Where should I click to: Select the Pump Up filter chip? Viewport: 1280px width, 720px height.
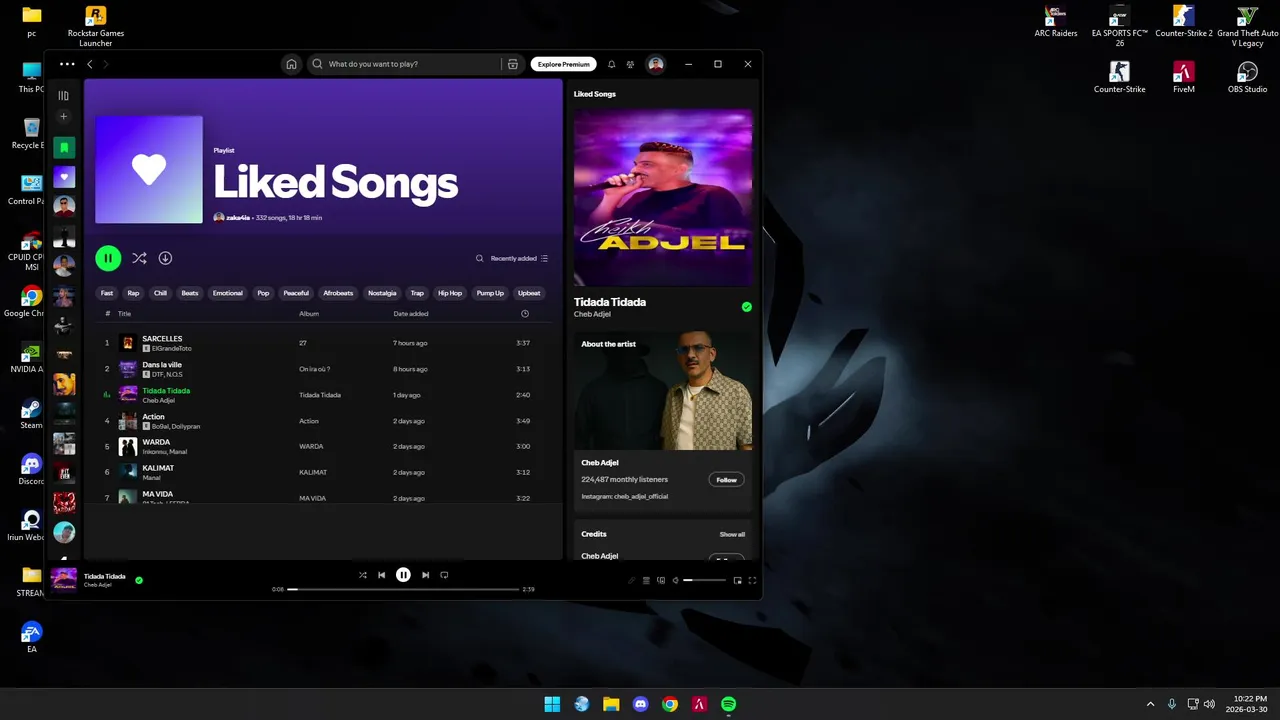point(490,293)
